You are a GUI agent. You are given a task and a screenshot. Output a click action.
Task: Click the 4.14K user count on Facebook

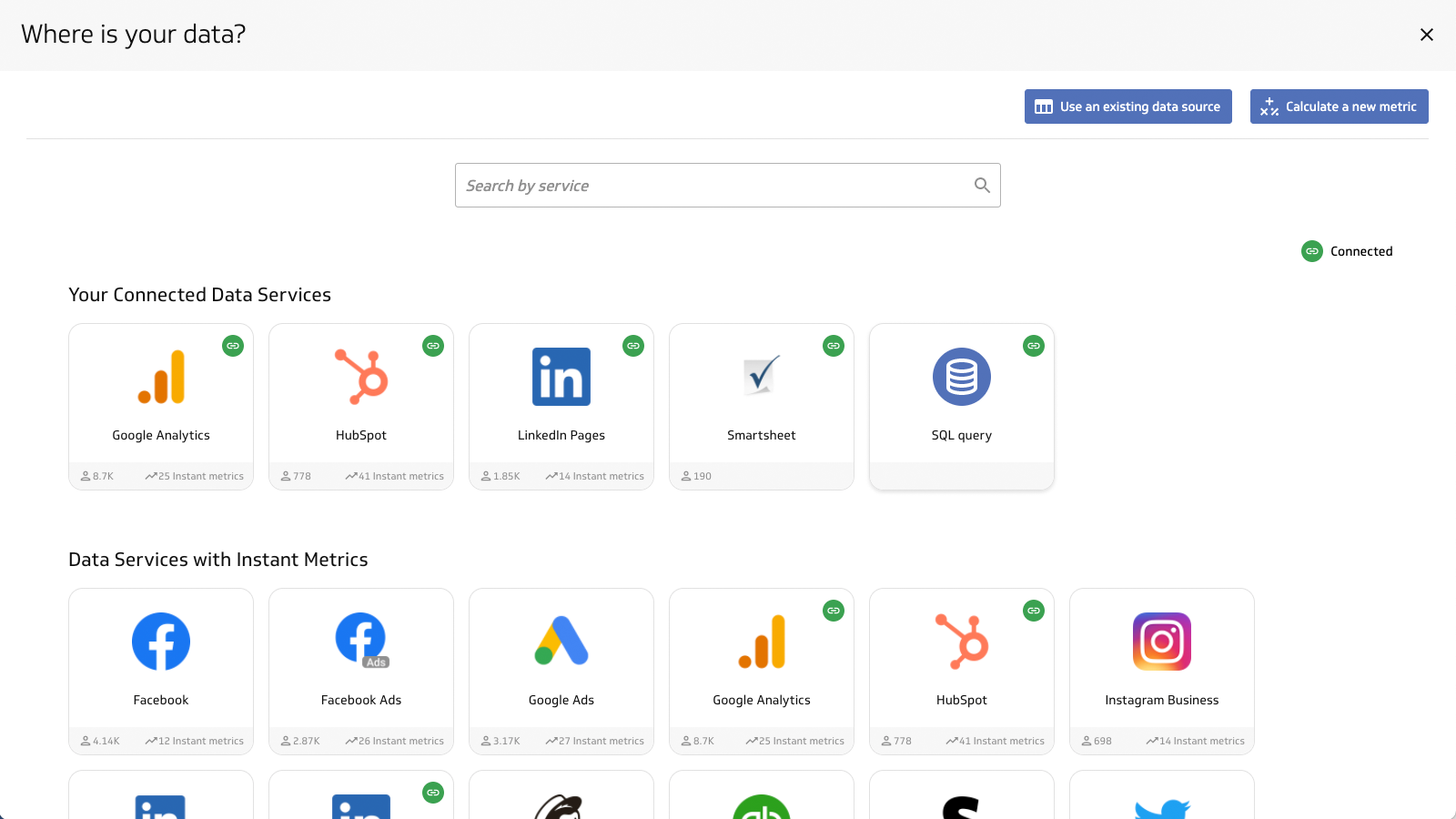pos(100,741)
